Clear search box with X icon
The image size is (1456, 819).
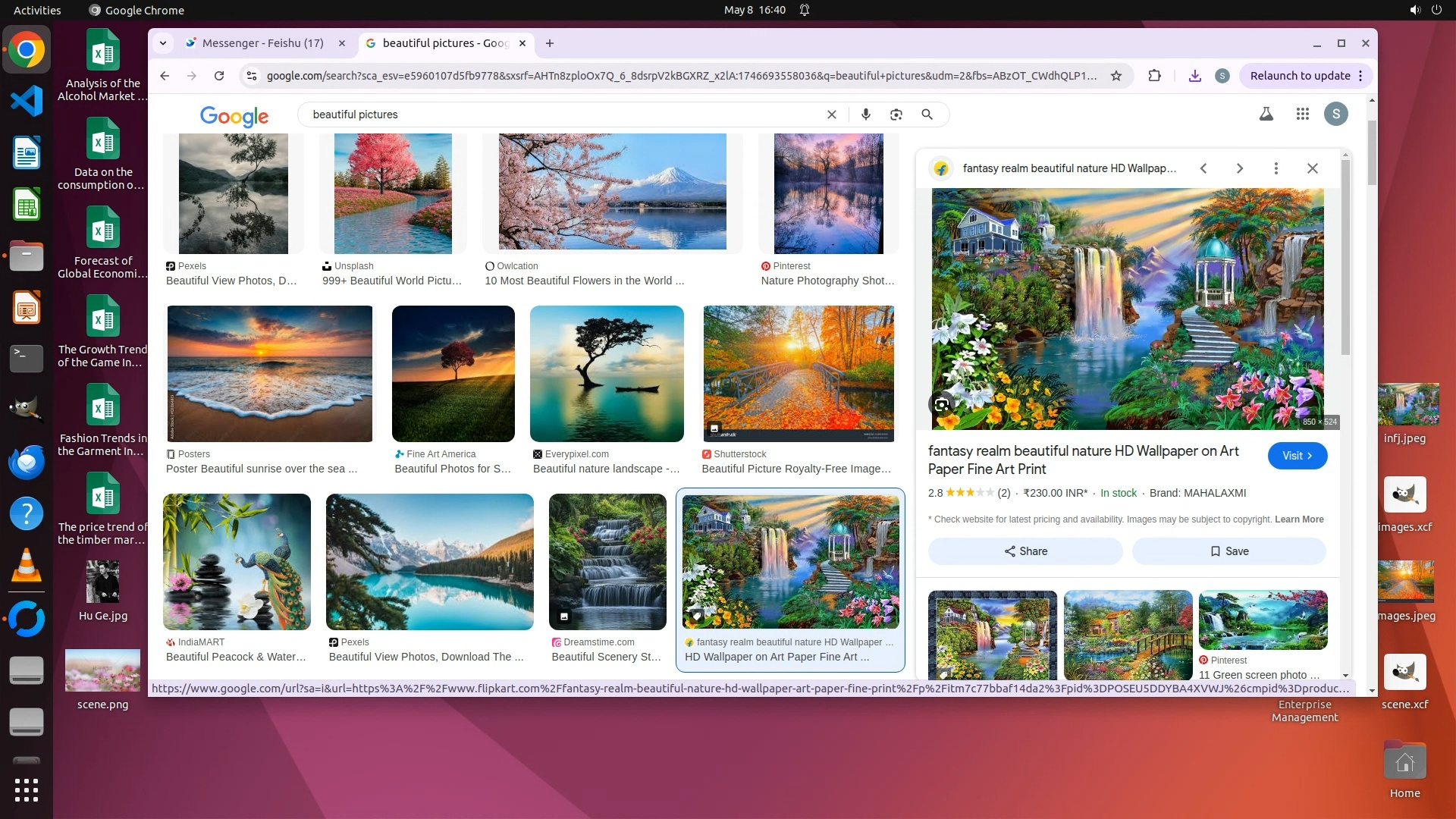831,115
